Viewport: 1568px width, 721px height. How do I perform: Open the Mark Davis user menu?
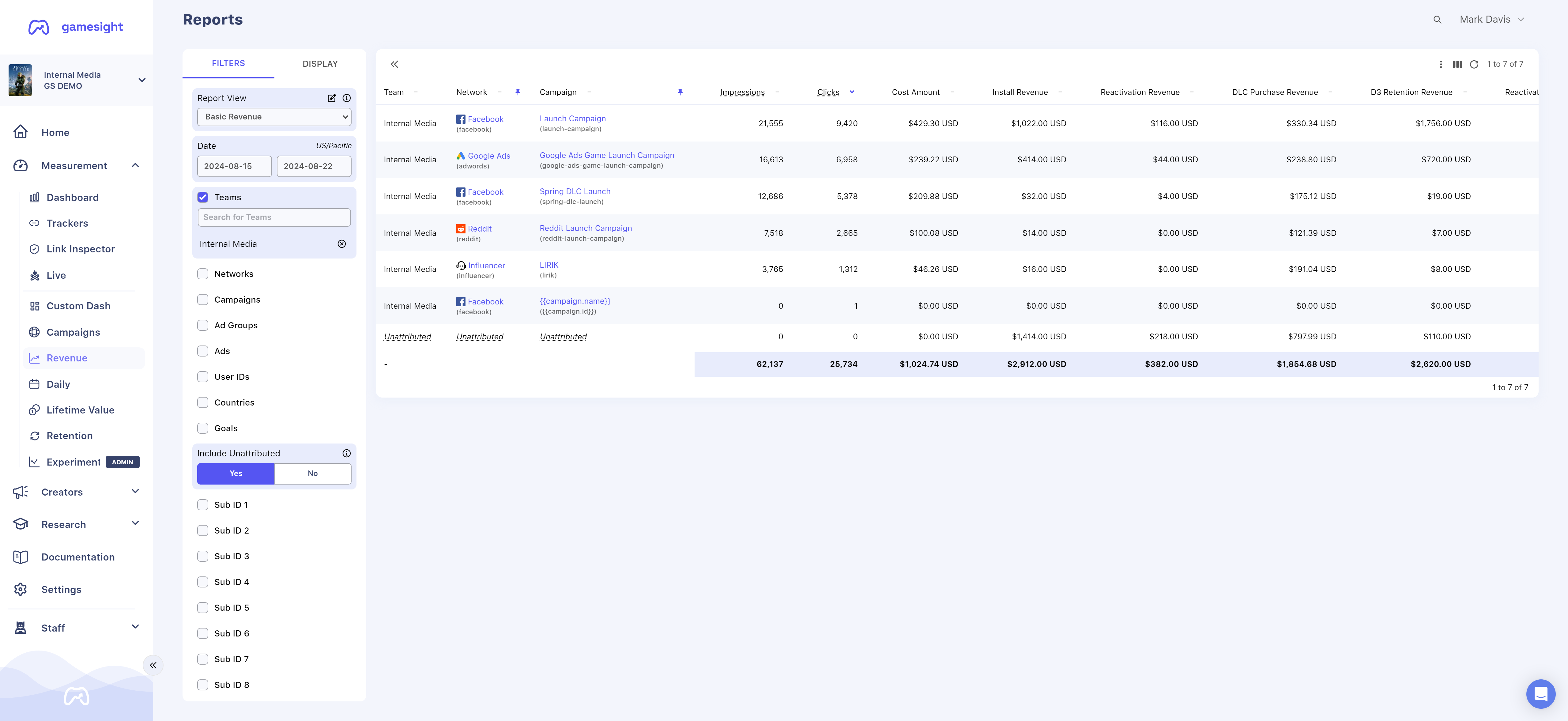click(x=1492, y=20)
